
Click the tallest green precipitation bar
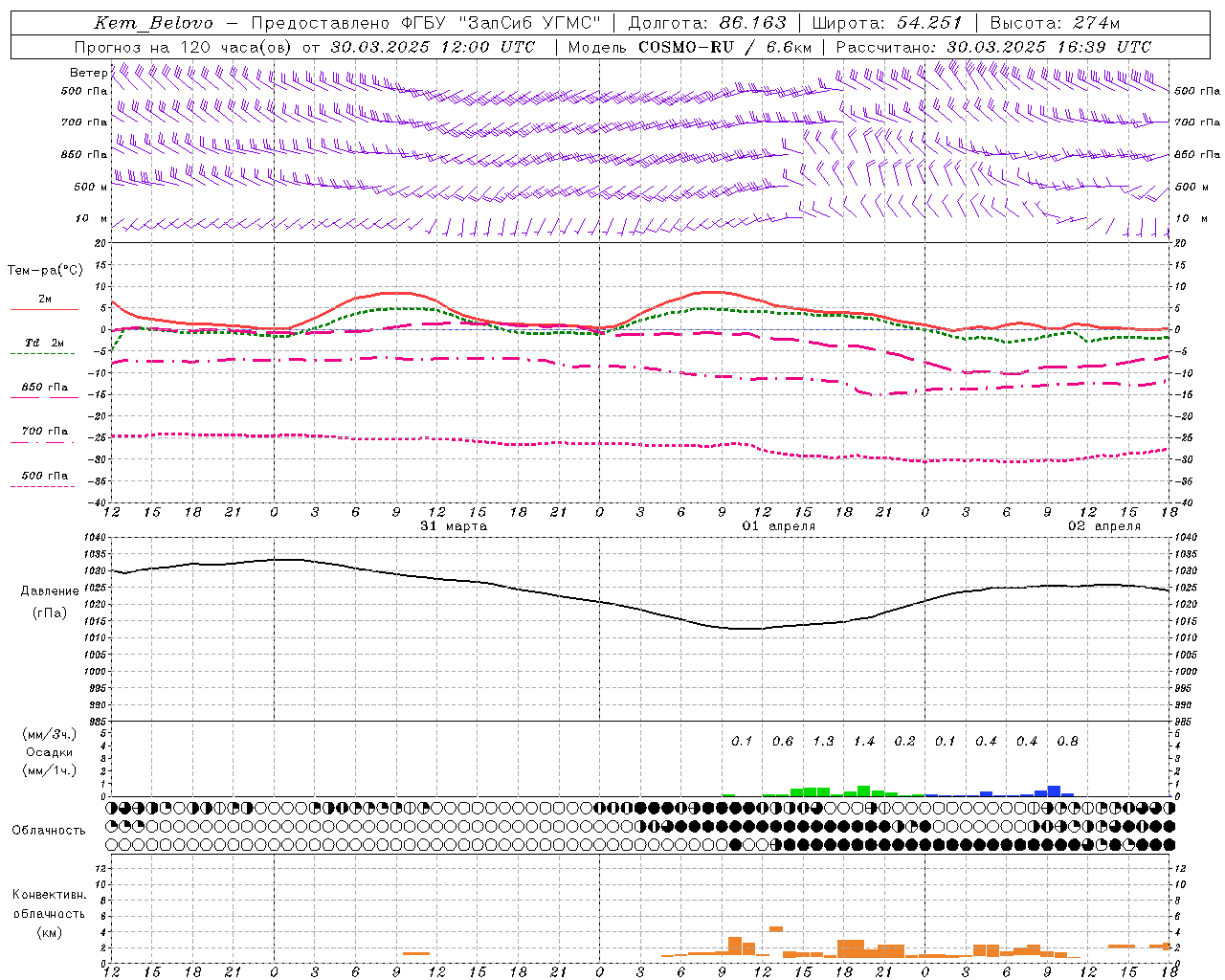tap(863, 791)
